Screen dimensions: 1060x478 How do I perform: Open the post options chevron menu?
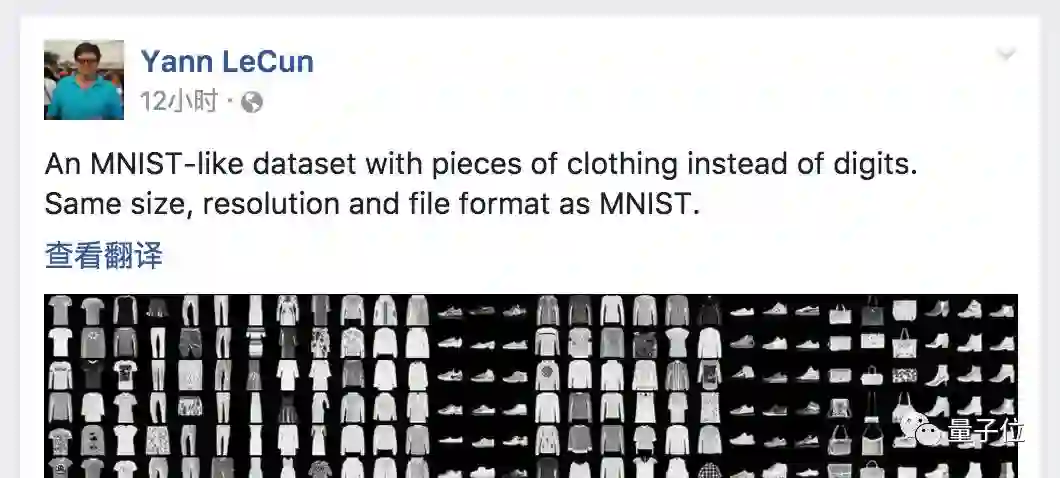(x=1007, y=53)
